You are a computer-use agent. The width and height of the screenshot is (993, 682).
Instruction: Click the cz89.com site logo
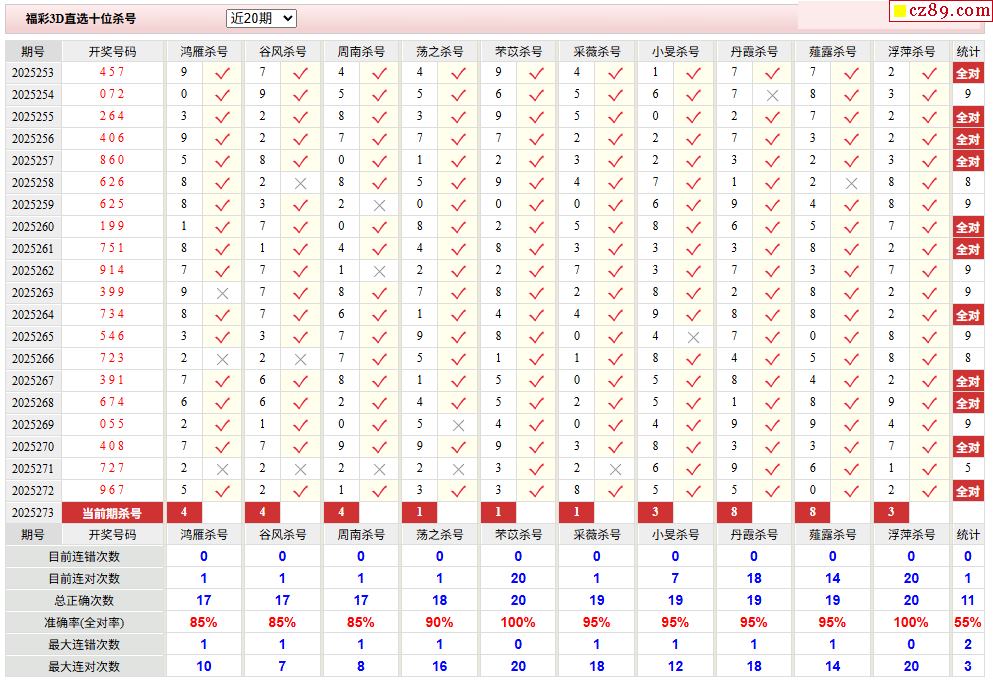coord(940,11)
